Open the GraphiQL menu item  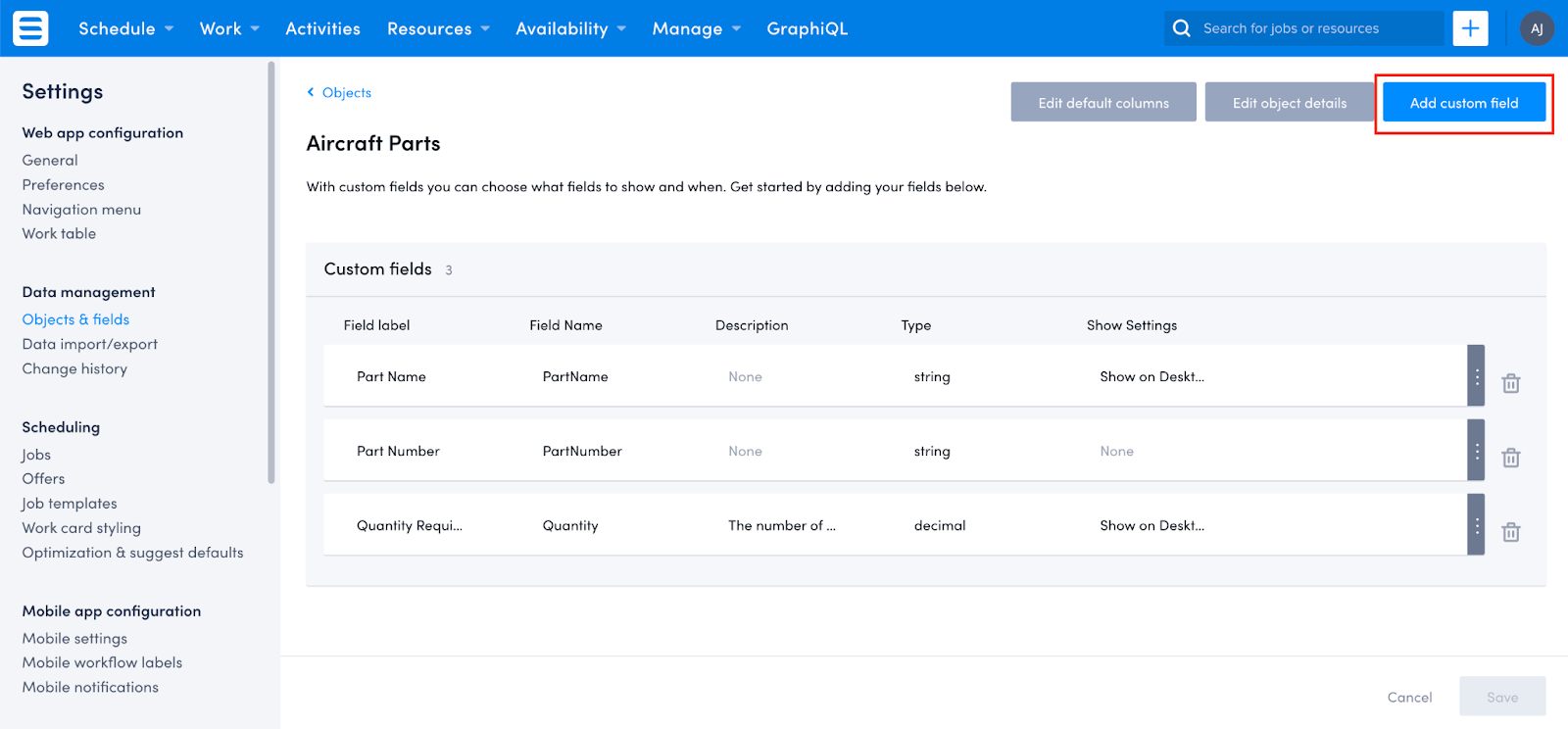click(807, 28)
